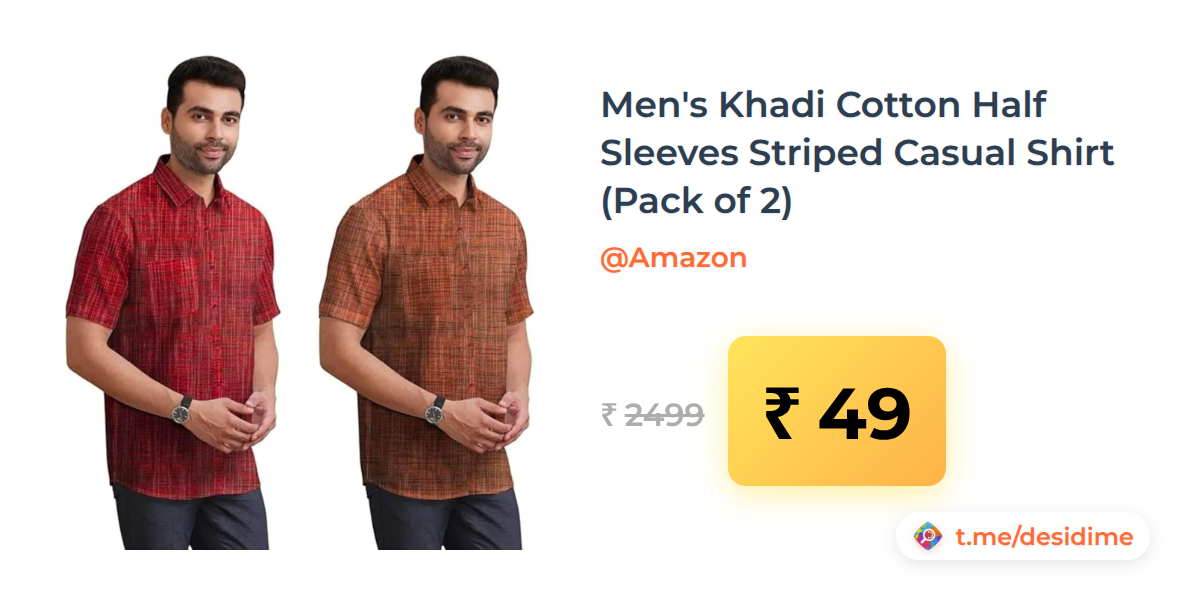
Task: Click the rupee symbol in the yellow badge
Action: pyautogui.click(x=783, y=413)
